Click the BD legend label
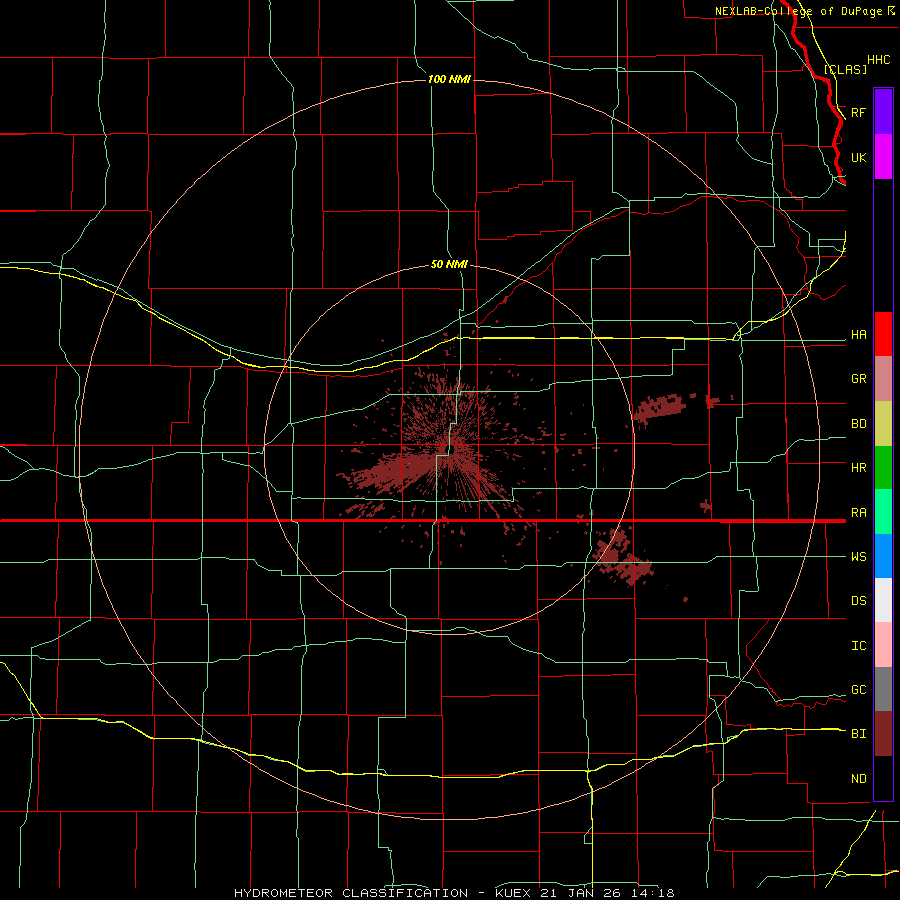 (x=858, y=424)
